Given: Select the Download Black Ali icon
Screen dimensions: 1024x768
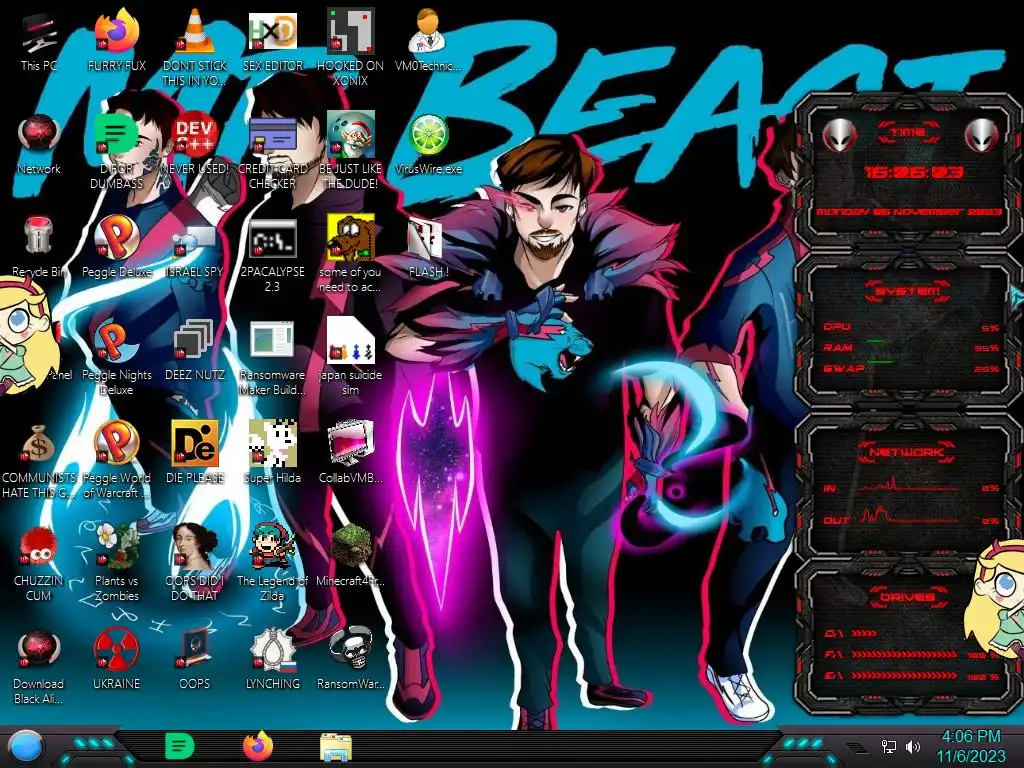Looking at the screenshot, I should tap(39, 666).
